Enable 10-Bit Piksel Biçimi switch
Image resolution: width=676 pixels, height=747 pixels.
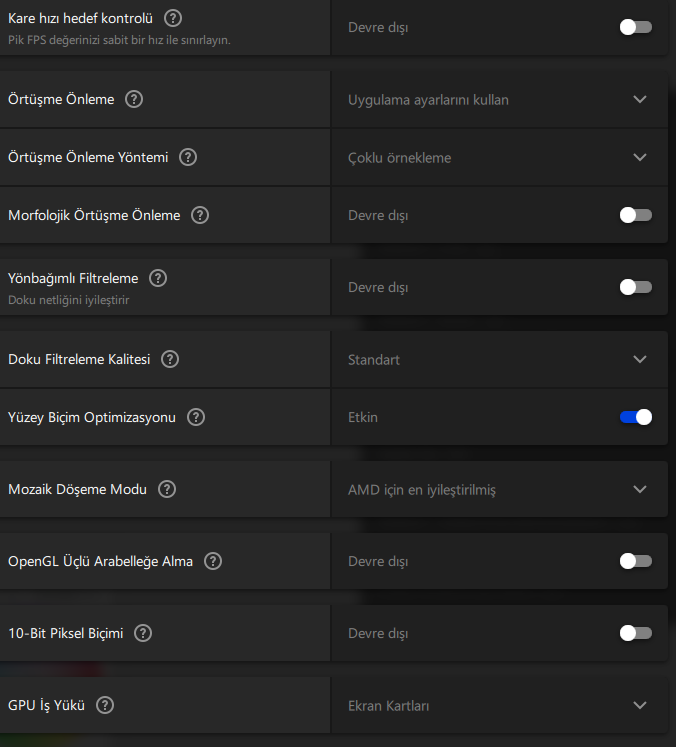635,633
